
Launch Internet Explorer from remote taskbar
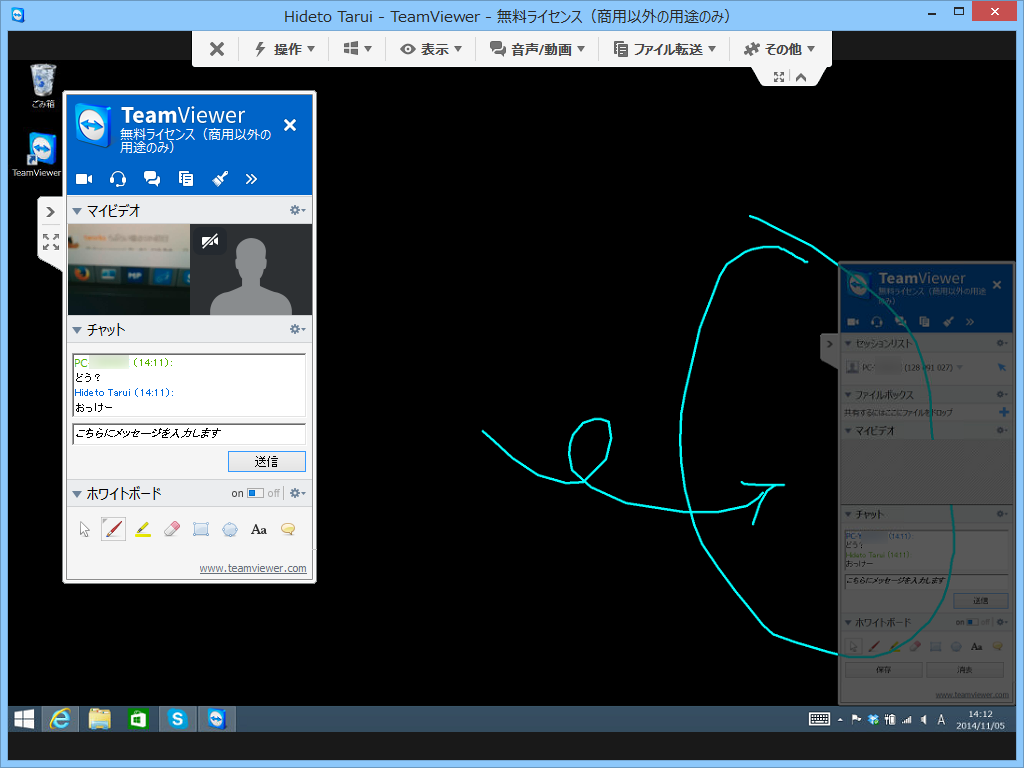click(61, 719)
